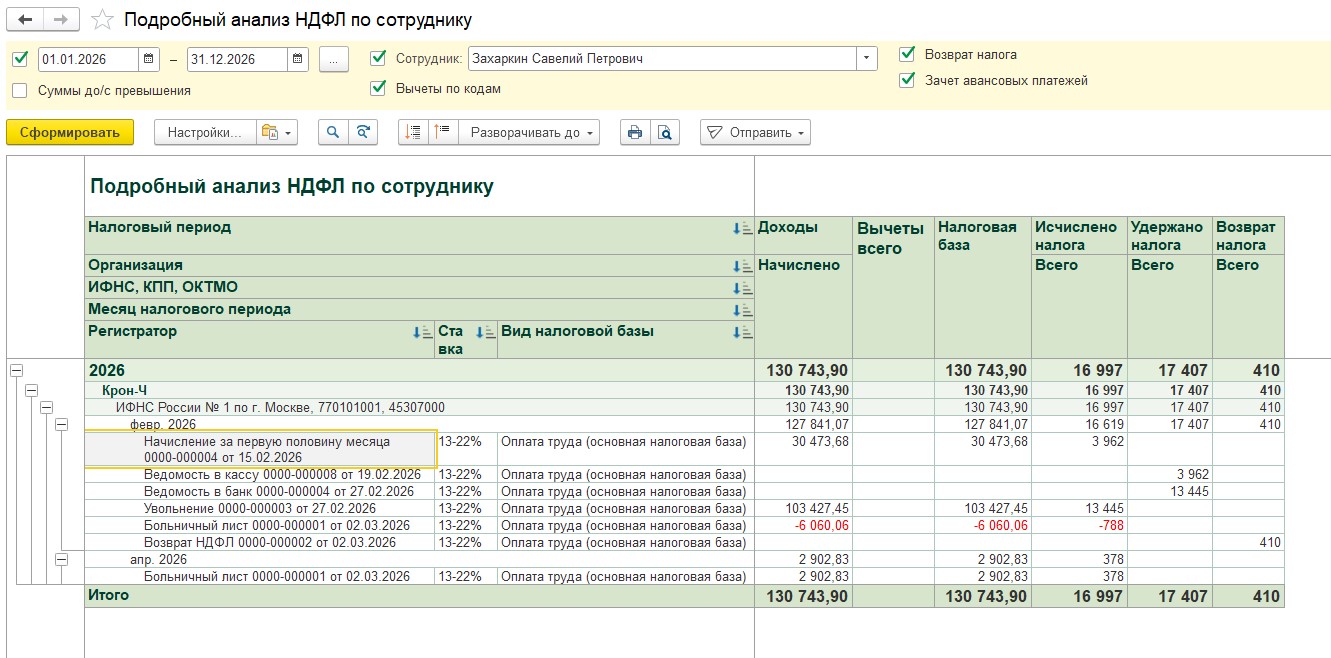Screen dimensions: 1331x658
Task: Disable 'Зачет авансовых платежей' checkbox
Action: click(907, 80)
